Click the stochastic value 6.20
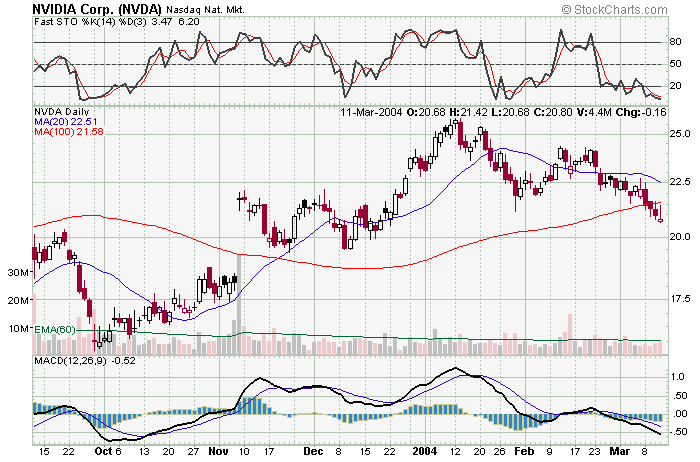The width and height of the screenshot is (700, 462). pos(189,21)
